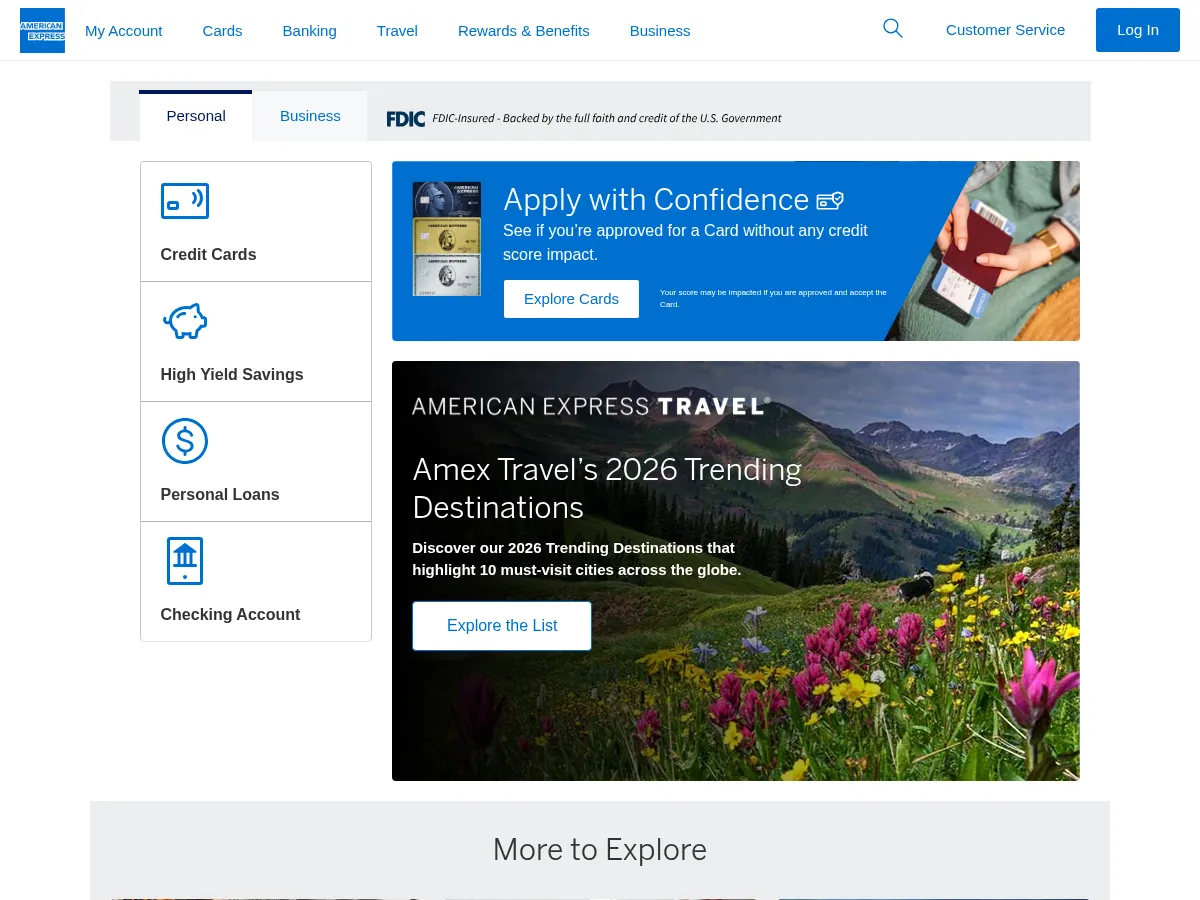Select the dollar coin Personal Loans icon
Image resolution: width=1200 pixels, height=900 pixels.
tap(184, 441)
